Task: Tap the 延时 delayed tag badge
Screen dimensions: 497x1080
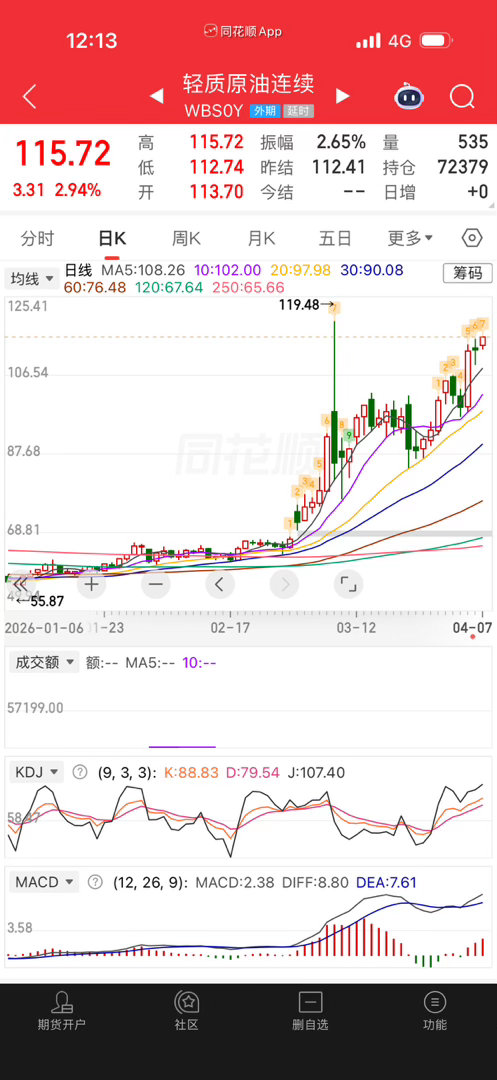Action: [x=299, y=111]
